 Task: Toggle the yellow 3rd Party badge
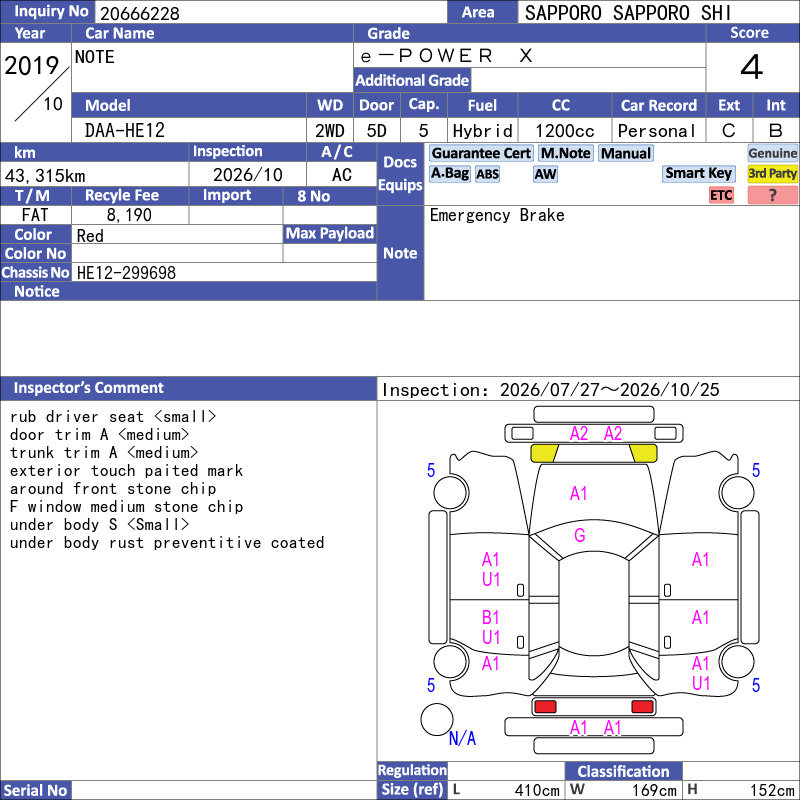point(772,173)
